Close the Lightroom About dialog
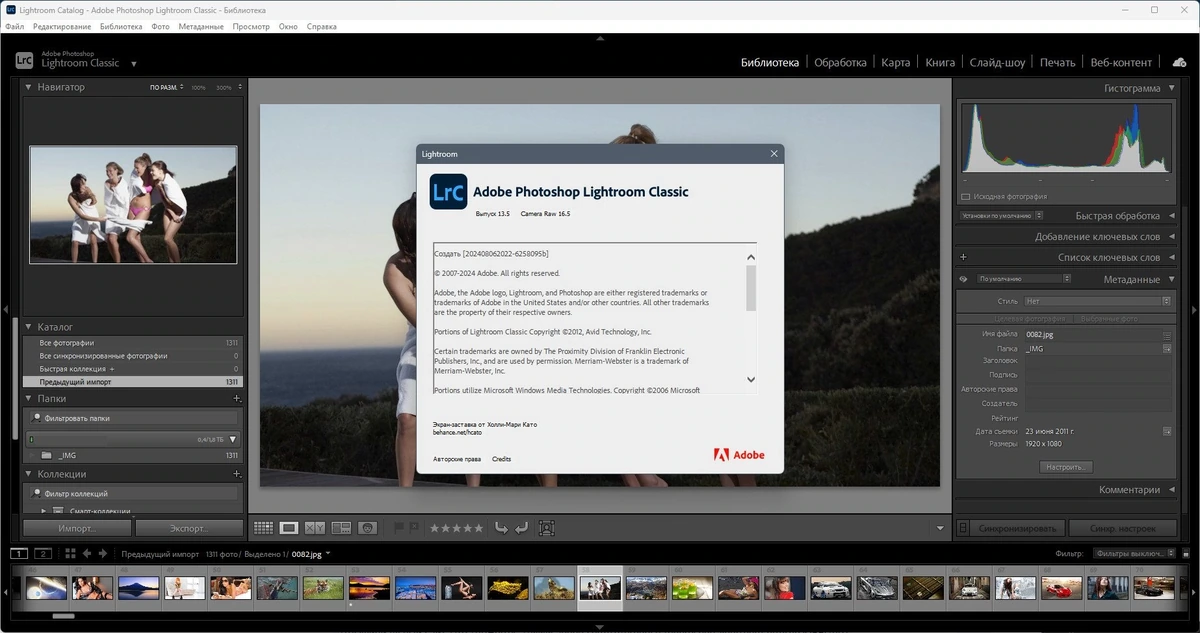Image resolution: width=1200 pixels, height=633 pixels. (774, 154)
